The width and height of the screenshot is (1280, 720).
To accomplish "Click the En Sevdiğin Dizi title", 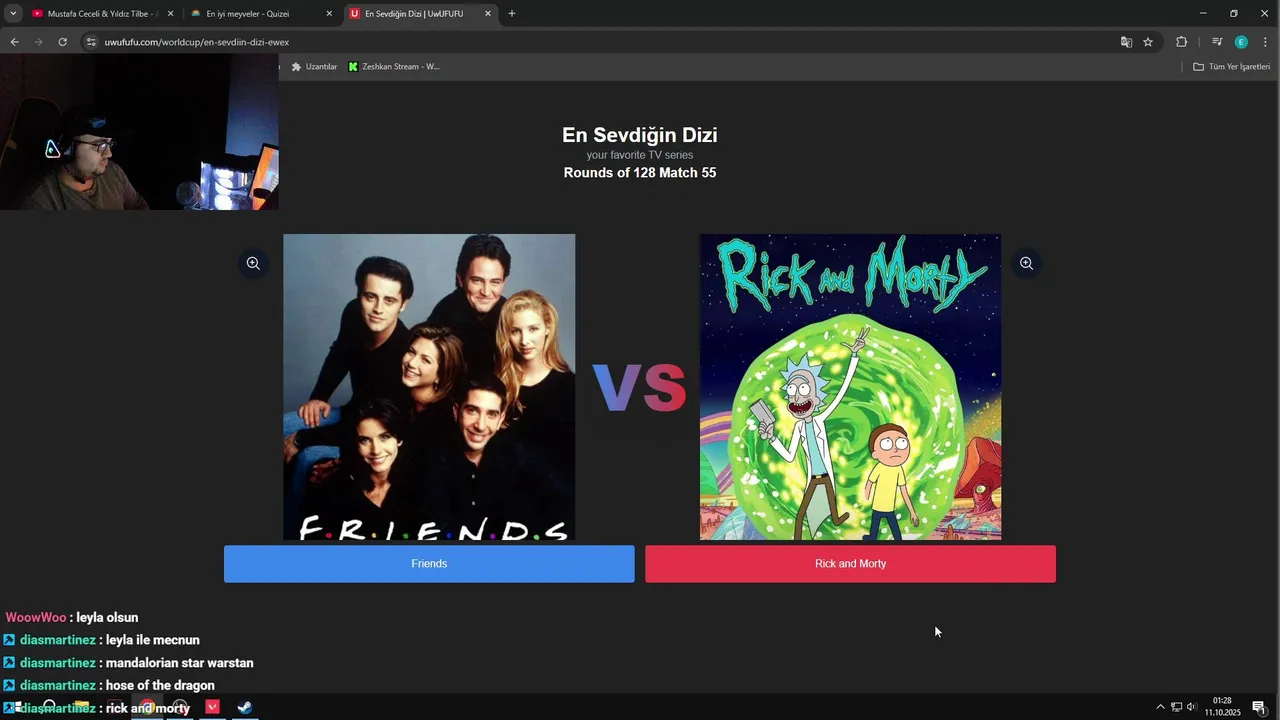I will [640, 135].
